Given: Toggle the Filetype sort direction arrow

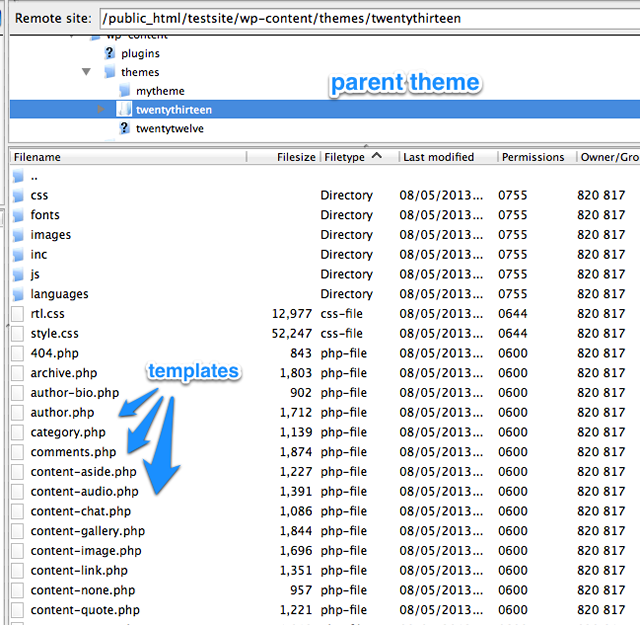Looking at the screenshot, I should 377,156.
